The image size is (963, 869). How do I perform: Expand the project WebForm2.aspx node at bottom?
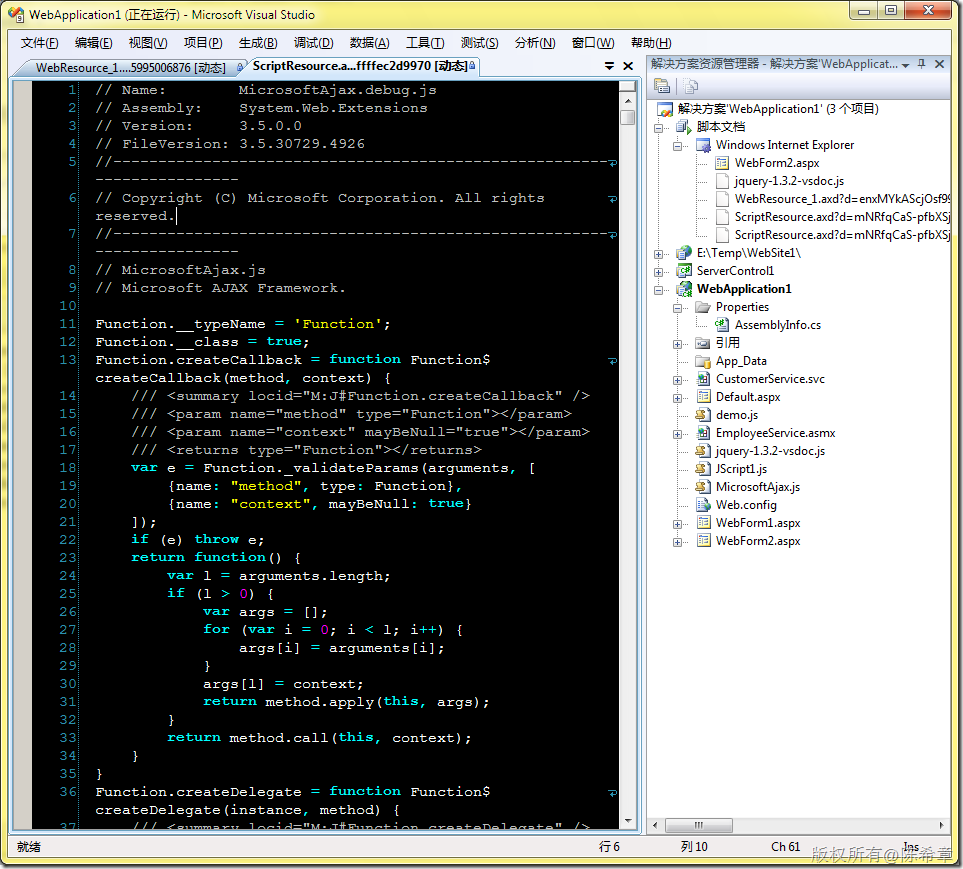(677, 542)
